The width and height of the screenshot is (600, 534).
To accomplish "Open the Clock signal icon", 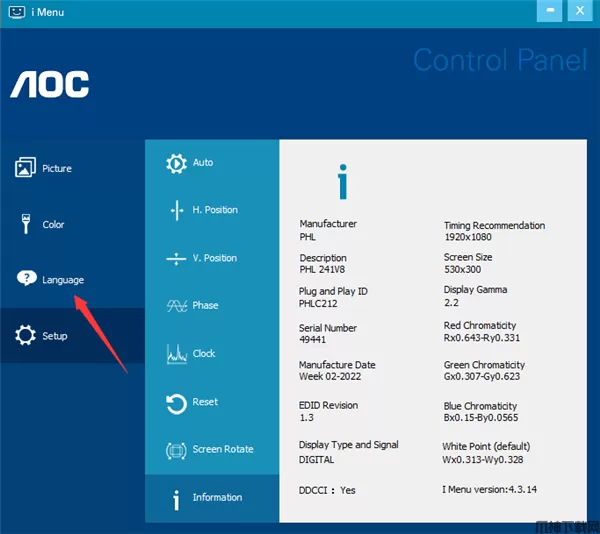I will pyautogui.click(x=176, y=354).
